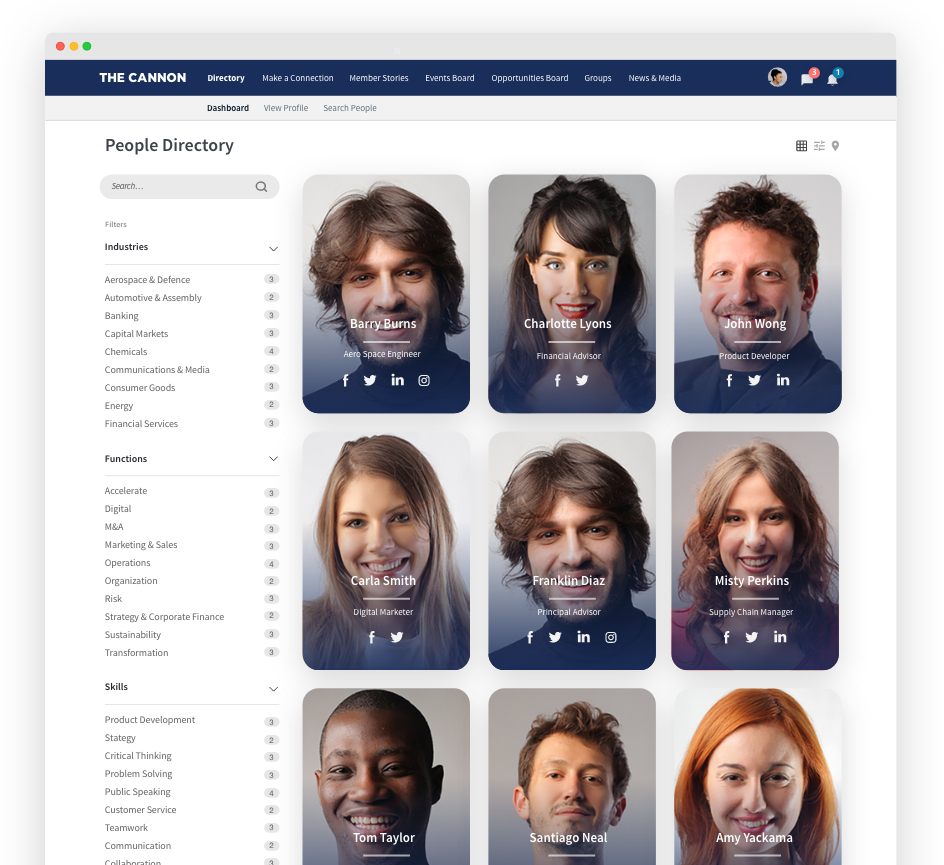
Task: Open Misty Perkins' Twitter icon
Action: pos(751,637)
